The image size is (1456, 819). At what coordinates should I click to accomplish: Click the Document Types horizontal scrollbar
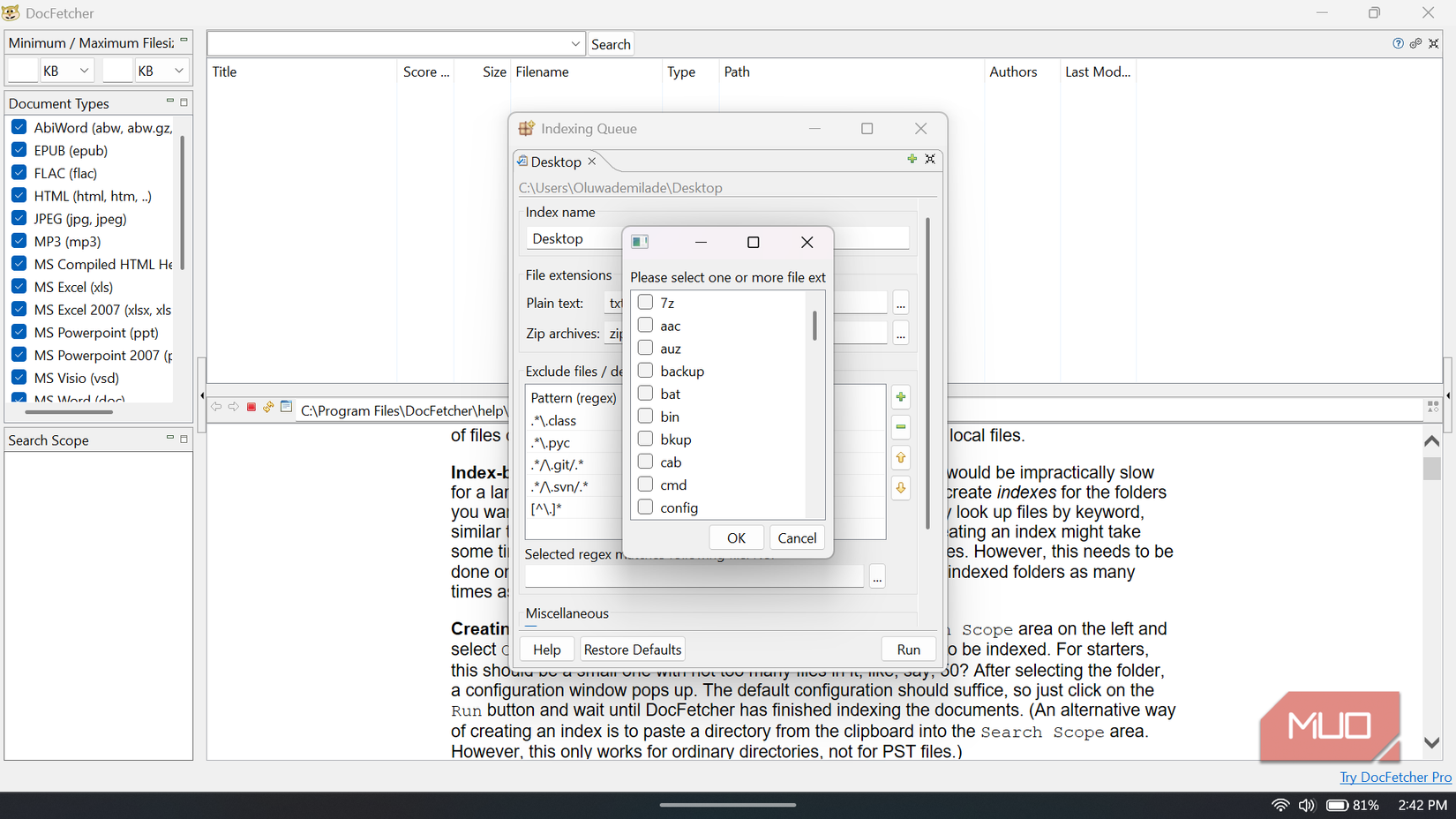(x=69, y=411)
